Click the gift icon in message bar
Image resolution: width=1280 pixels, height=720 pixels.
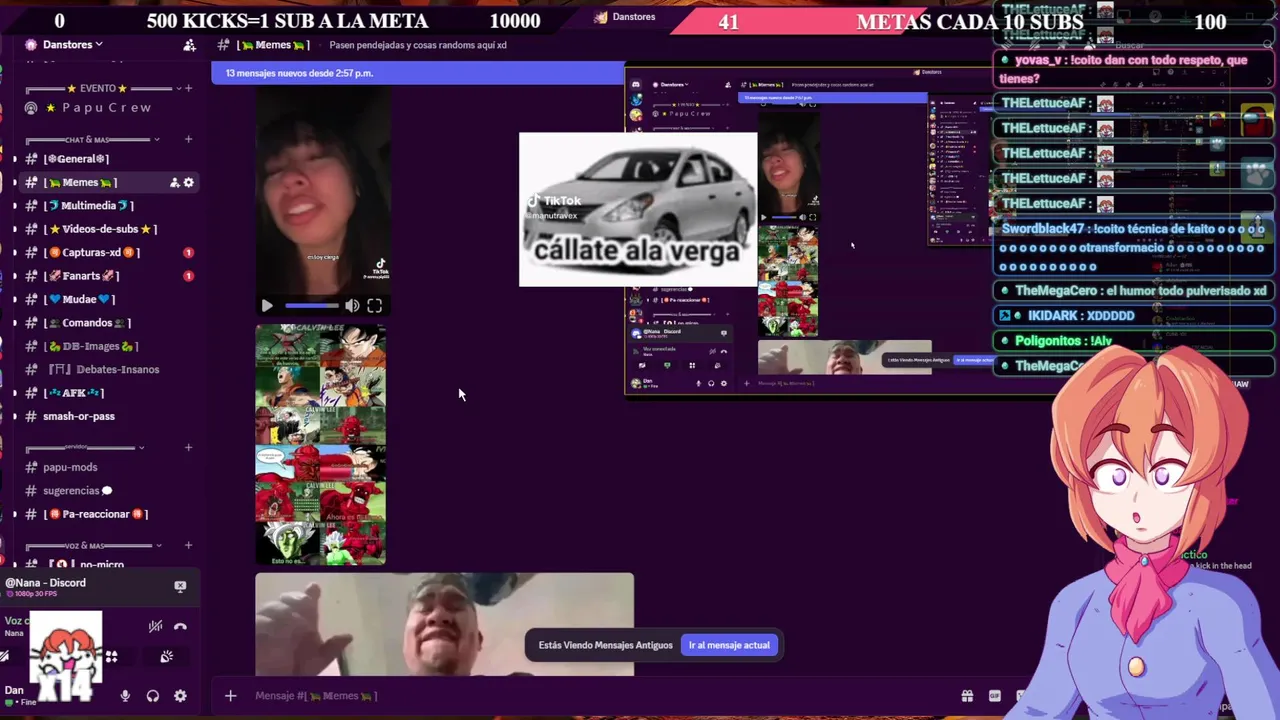pyautogui.click(x=967, y=696)
